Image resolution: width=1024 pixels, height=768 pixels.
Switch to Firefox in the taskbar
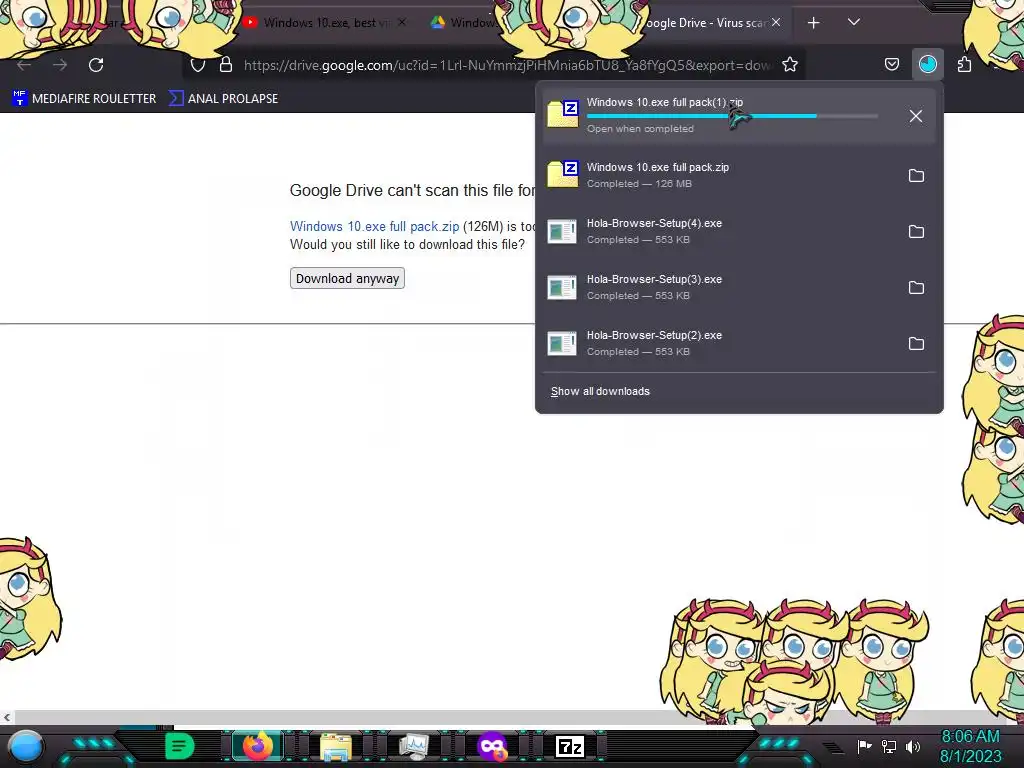click(257, 746)
